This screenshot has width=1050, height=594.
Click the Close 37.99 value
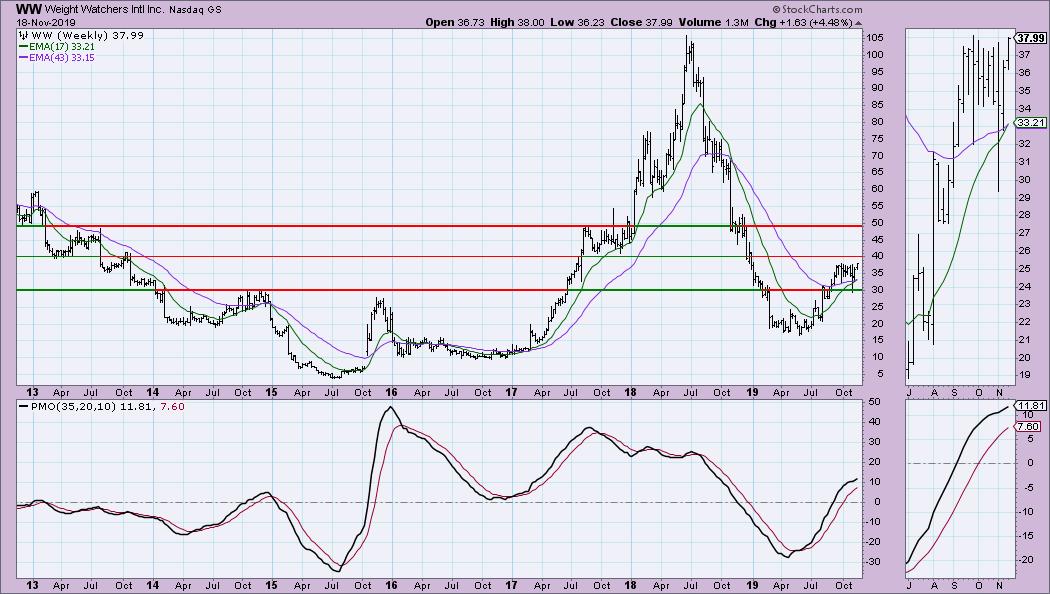pyautogui.click(x=642, y=22)
